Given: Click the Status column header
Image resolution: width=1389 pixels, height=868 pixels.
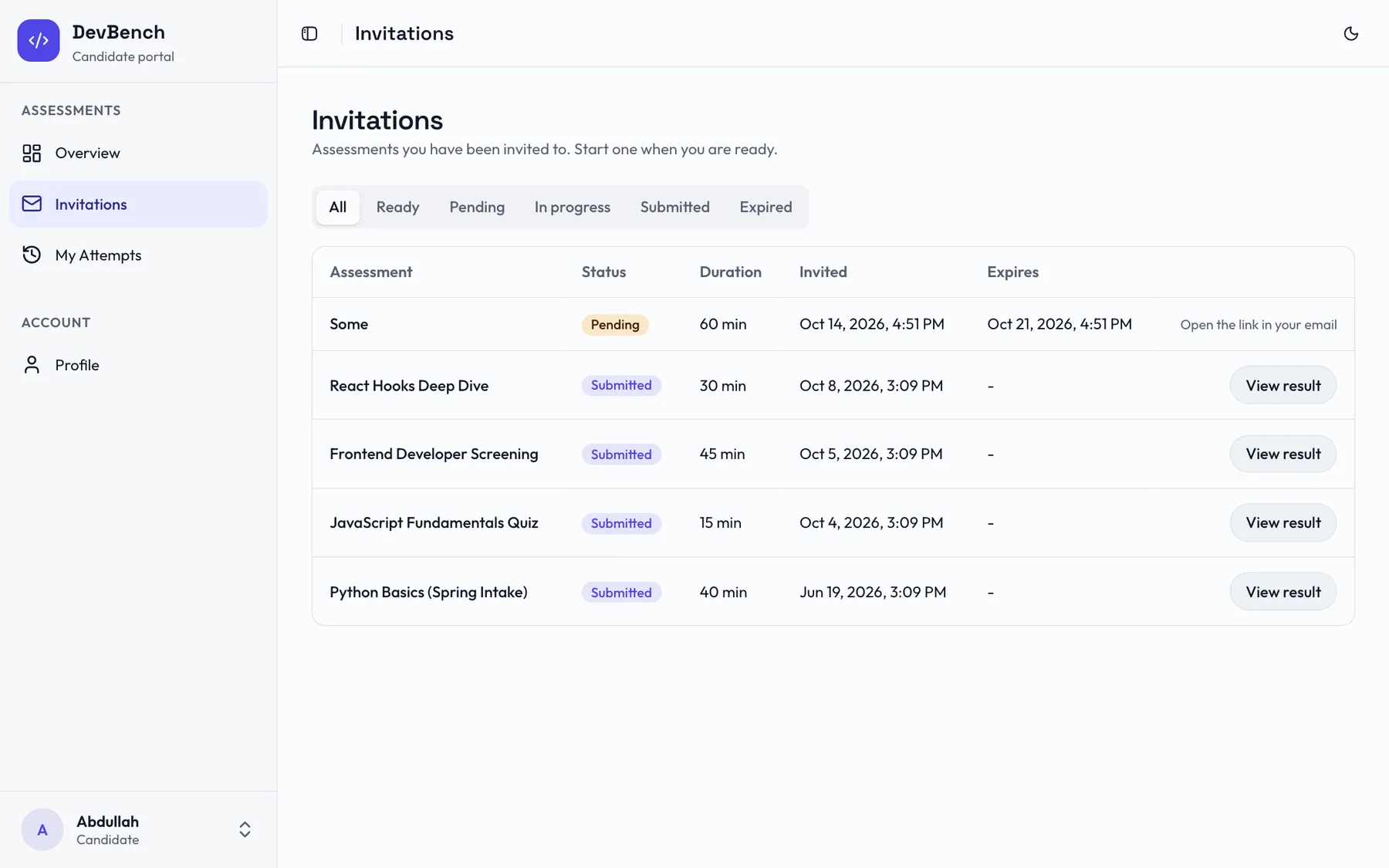Looking at the screenshot, I should pos(603,272).
